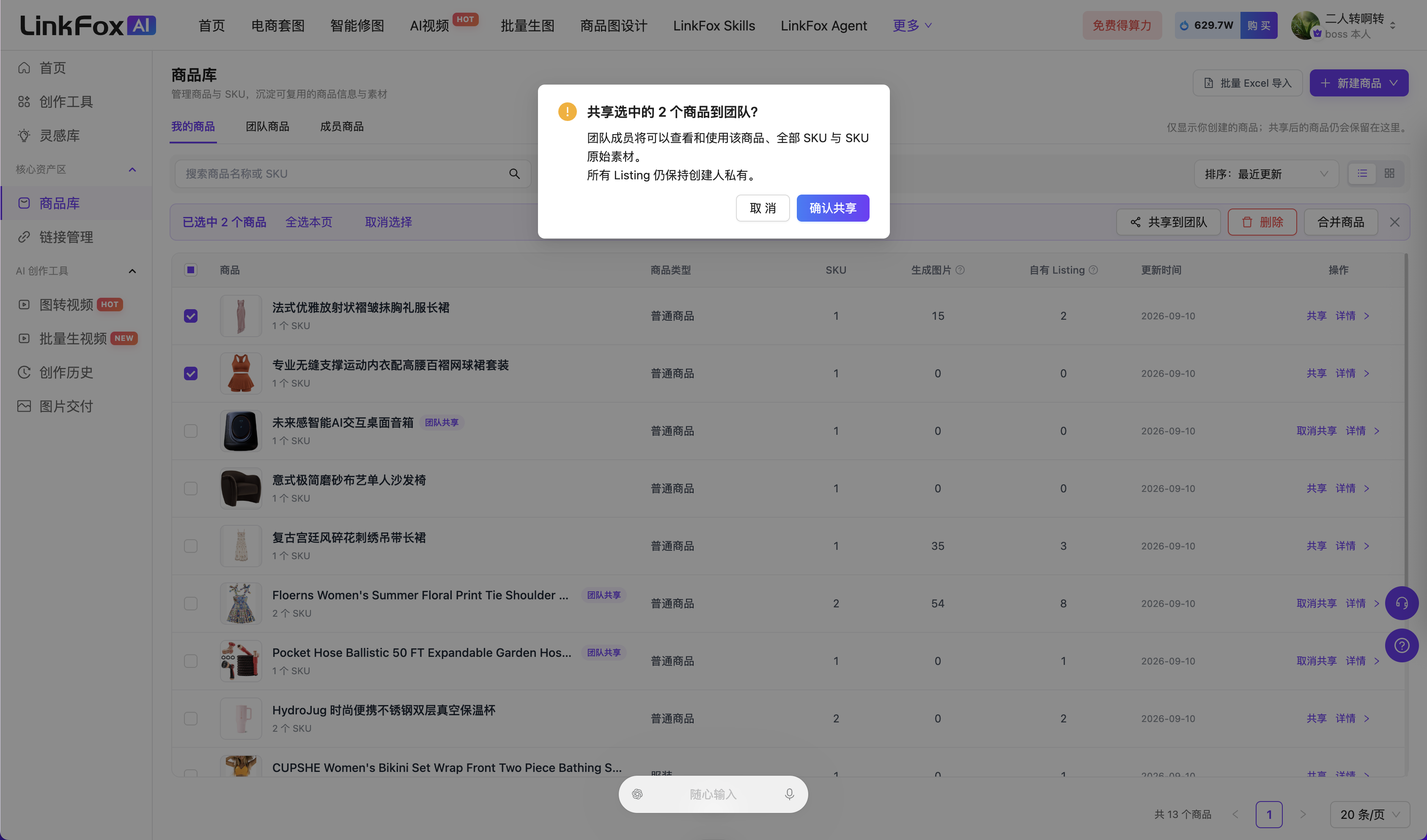Close the selection bar with X

coord(1395,222)
